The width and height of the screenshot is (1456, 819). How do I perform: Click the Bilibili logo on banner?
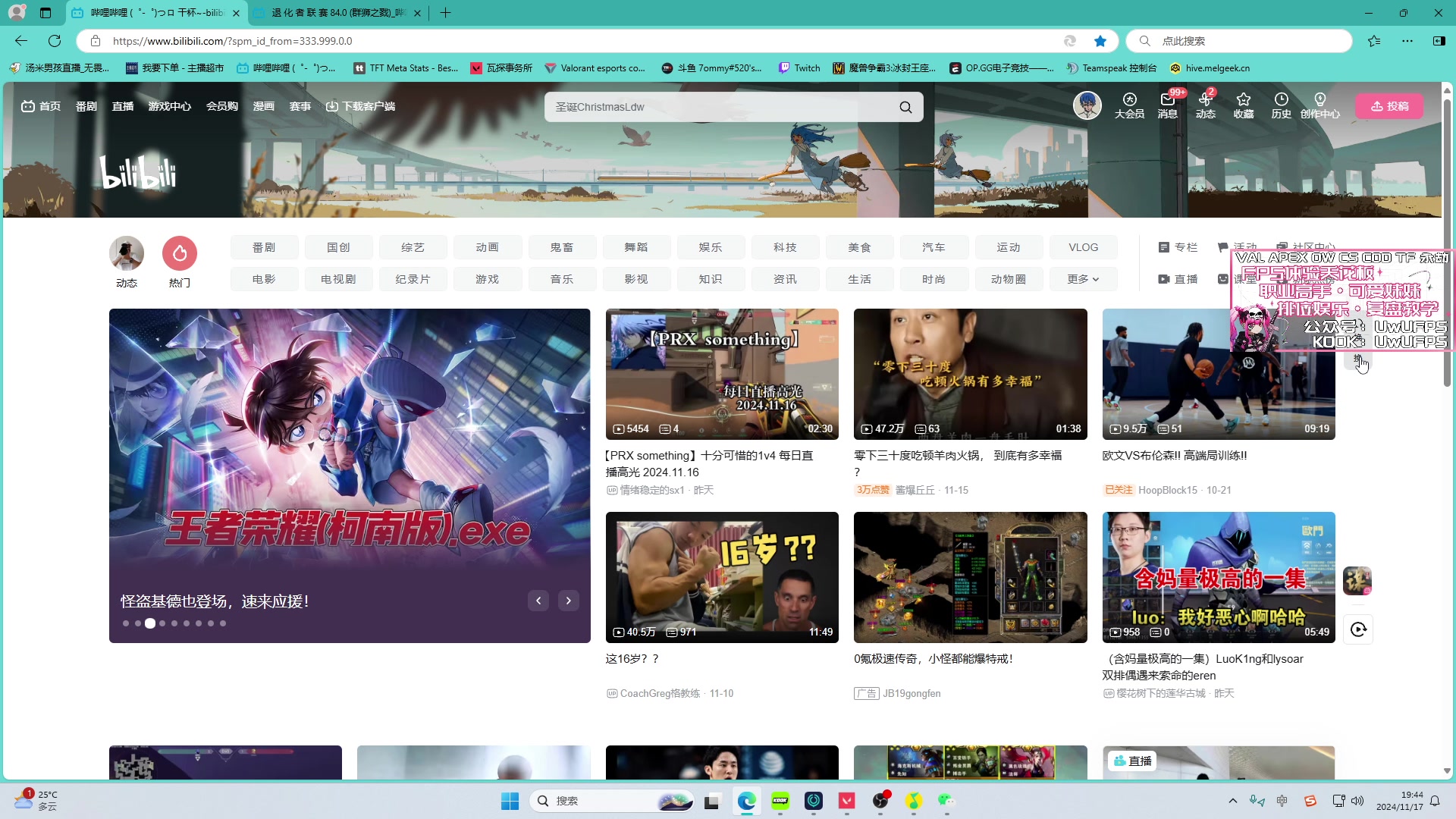click(x=138, y=171)
